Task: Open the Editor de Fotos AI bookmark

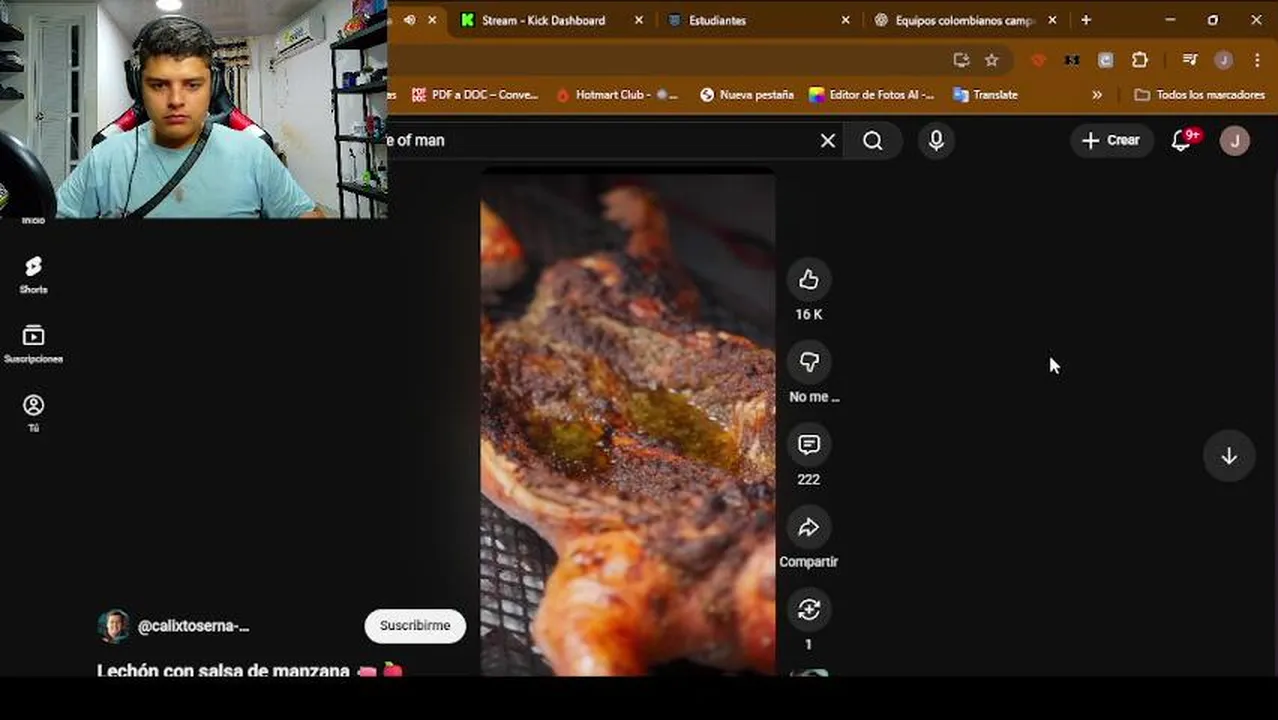Action: point(871,95)
